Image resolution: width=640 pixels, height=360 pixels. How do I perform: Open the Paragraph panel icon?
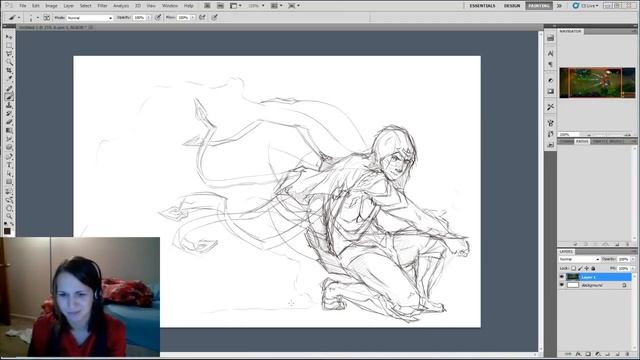pos(550,64)
